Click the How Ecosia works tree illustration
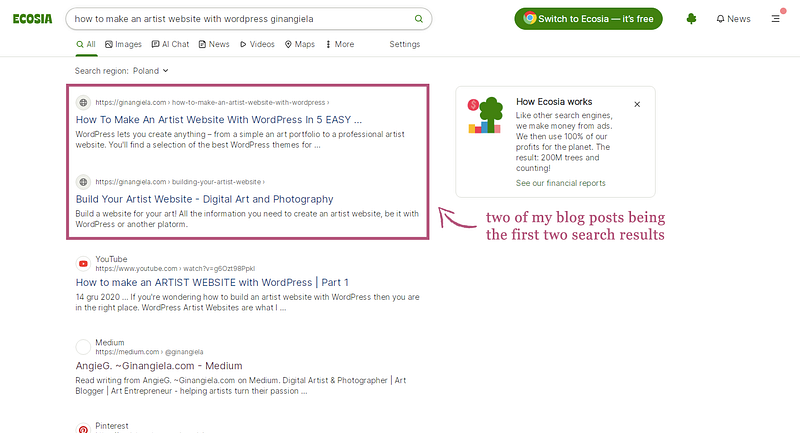Viewport: 800px width, 433px height. pos(485,115)
